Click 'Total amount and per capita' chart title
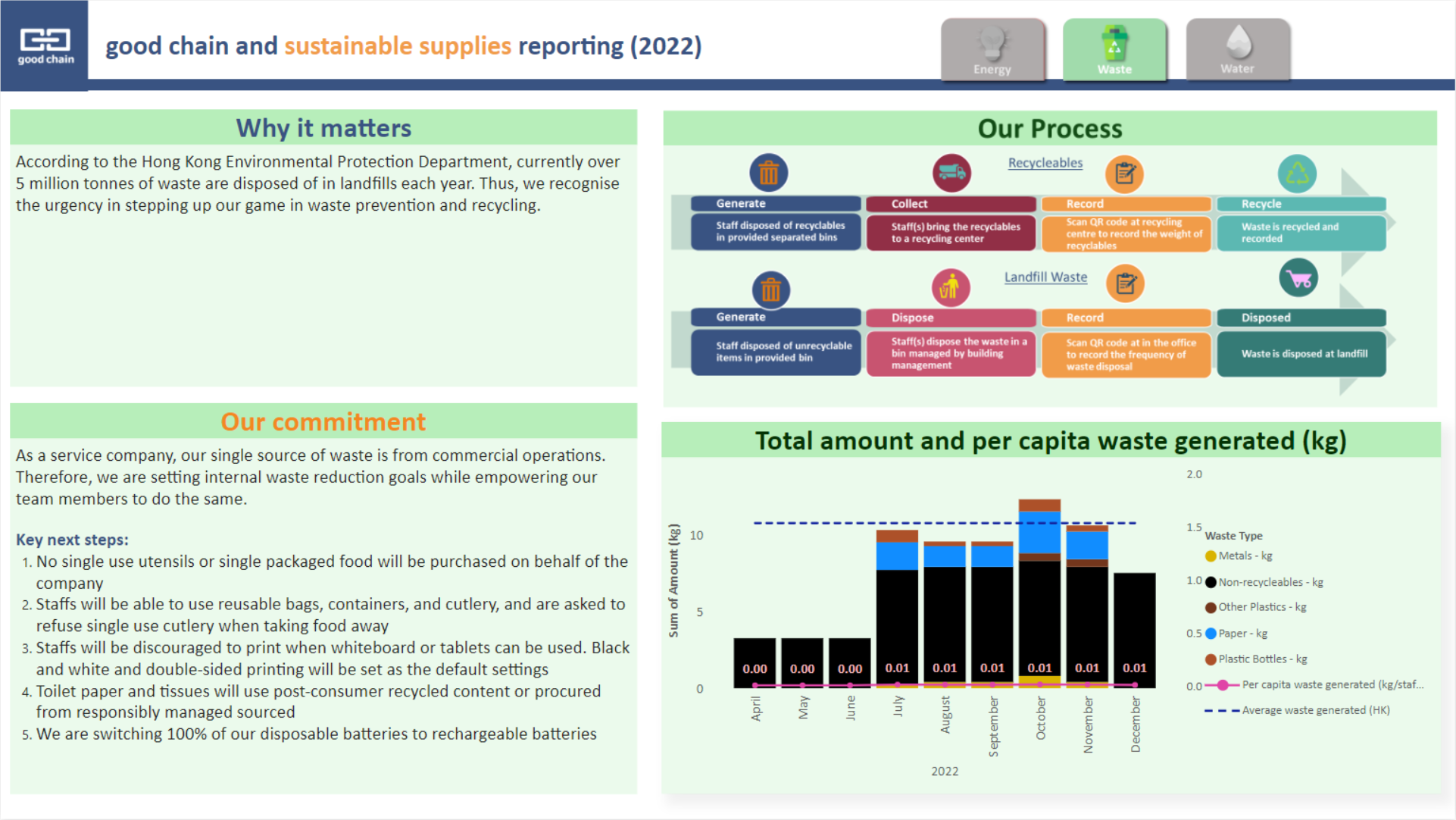 click(x=1051, y=441)
